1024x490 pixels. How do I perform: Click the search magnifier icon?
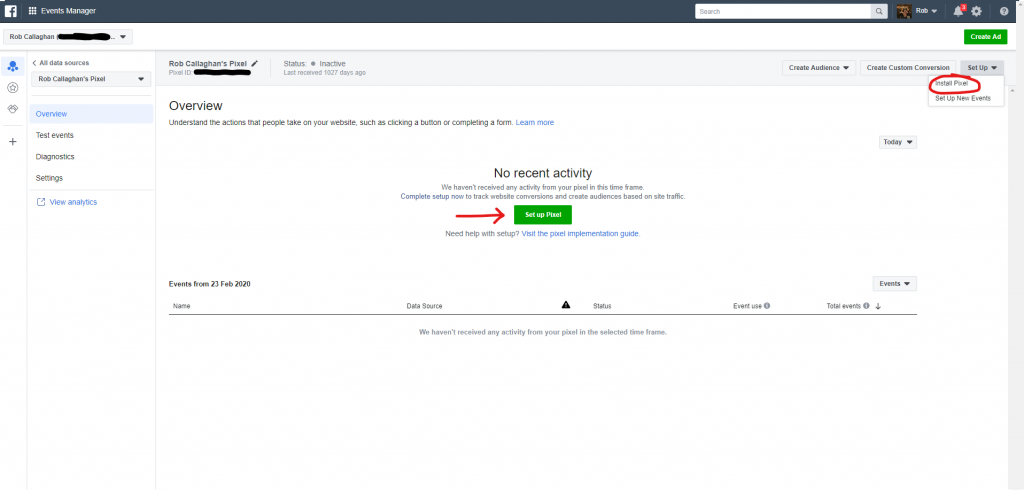(x=880, y=11)
